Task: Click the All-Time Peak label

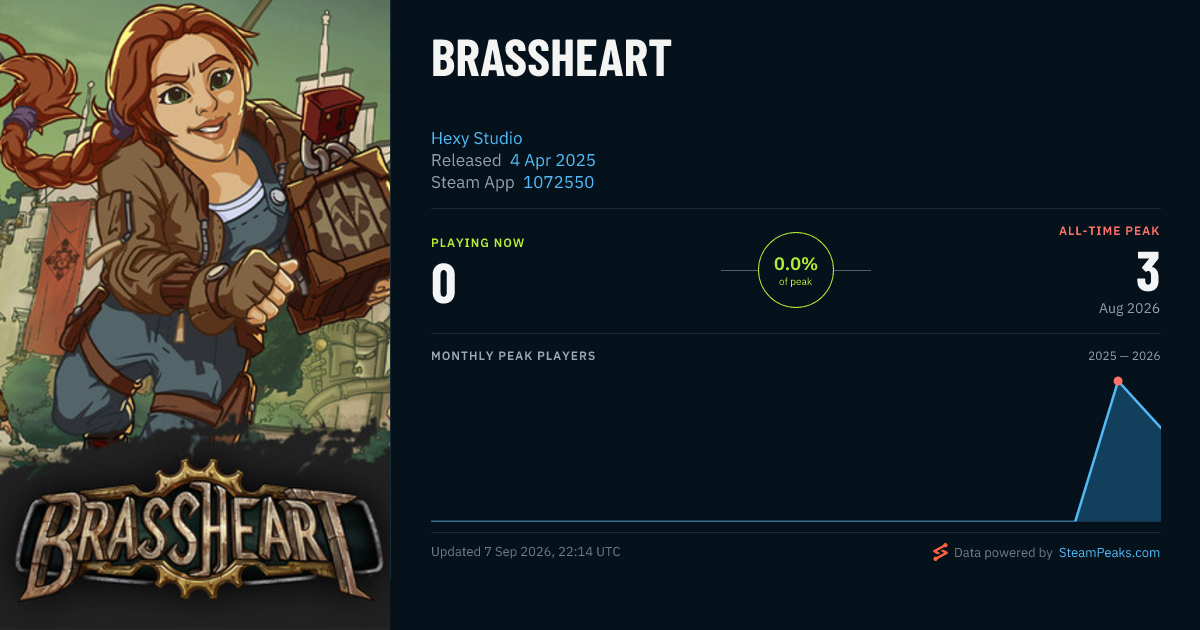Action: (1109, 231)
